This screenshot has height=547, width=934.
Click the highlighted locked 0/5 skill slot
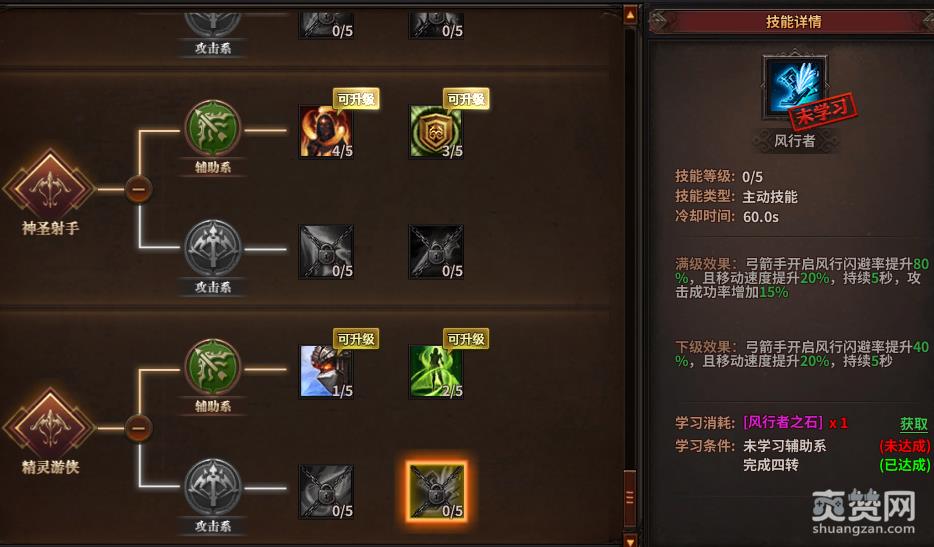tap(436, 492)
